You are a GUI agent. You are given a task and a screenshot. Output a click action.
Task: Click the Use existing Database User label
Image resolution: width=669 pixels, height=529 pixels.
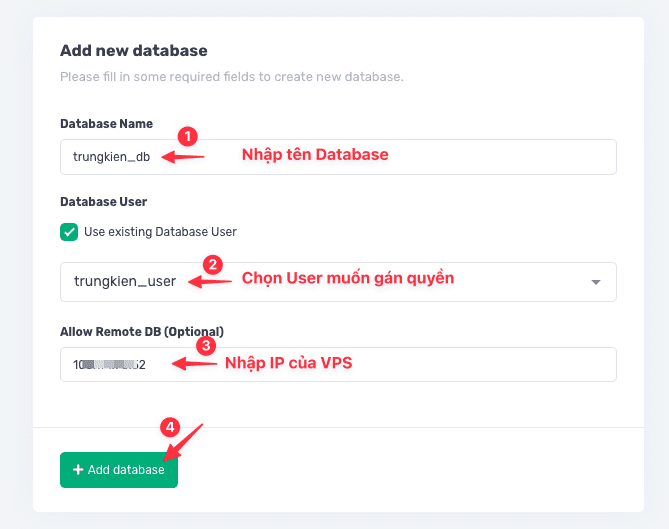click(x=160, y=232)
